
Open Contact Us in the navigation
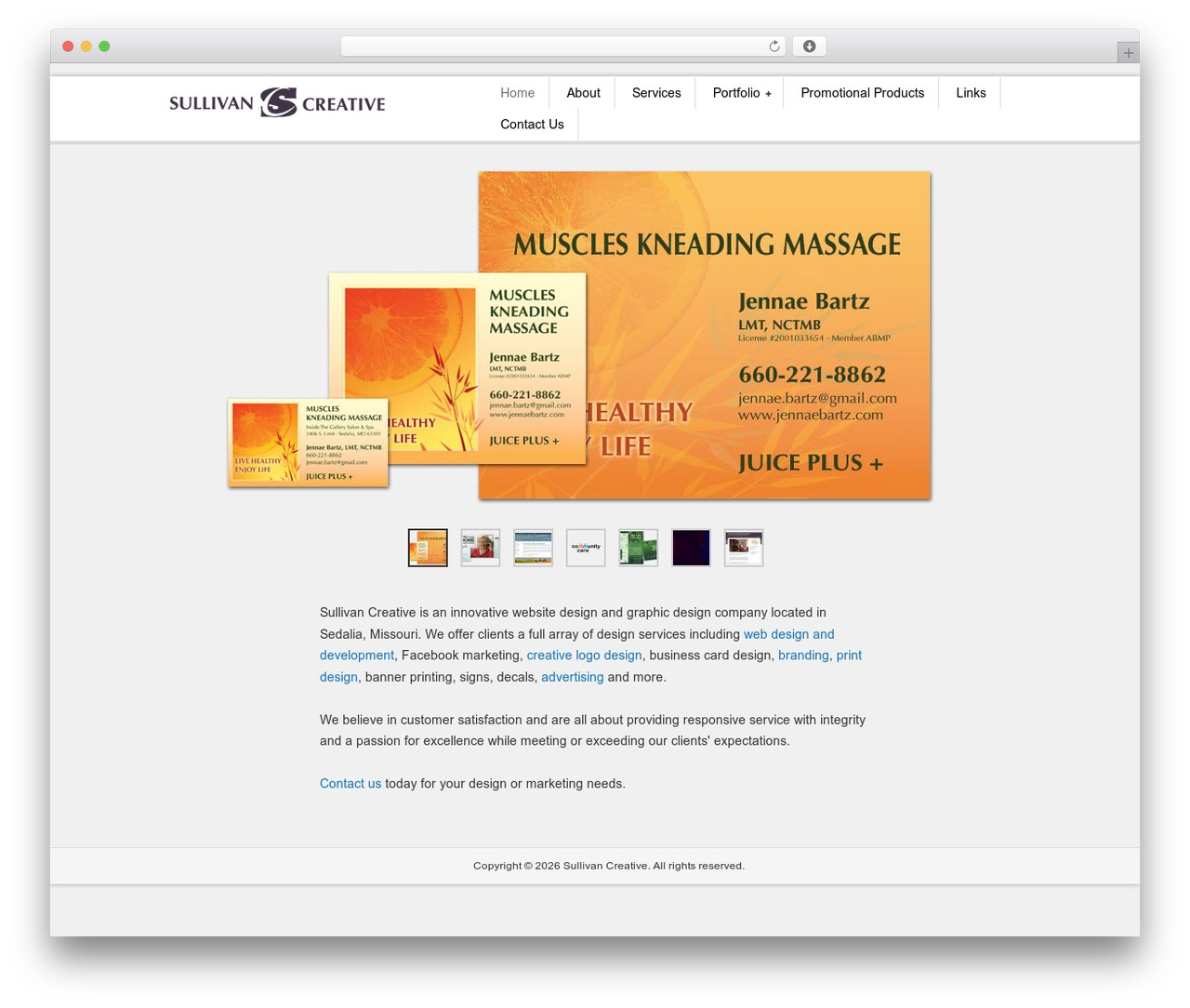pyautogui.click(x=532, y=125)
